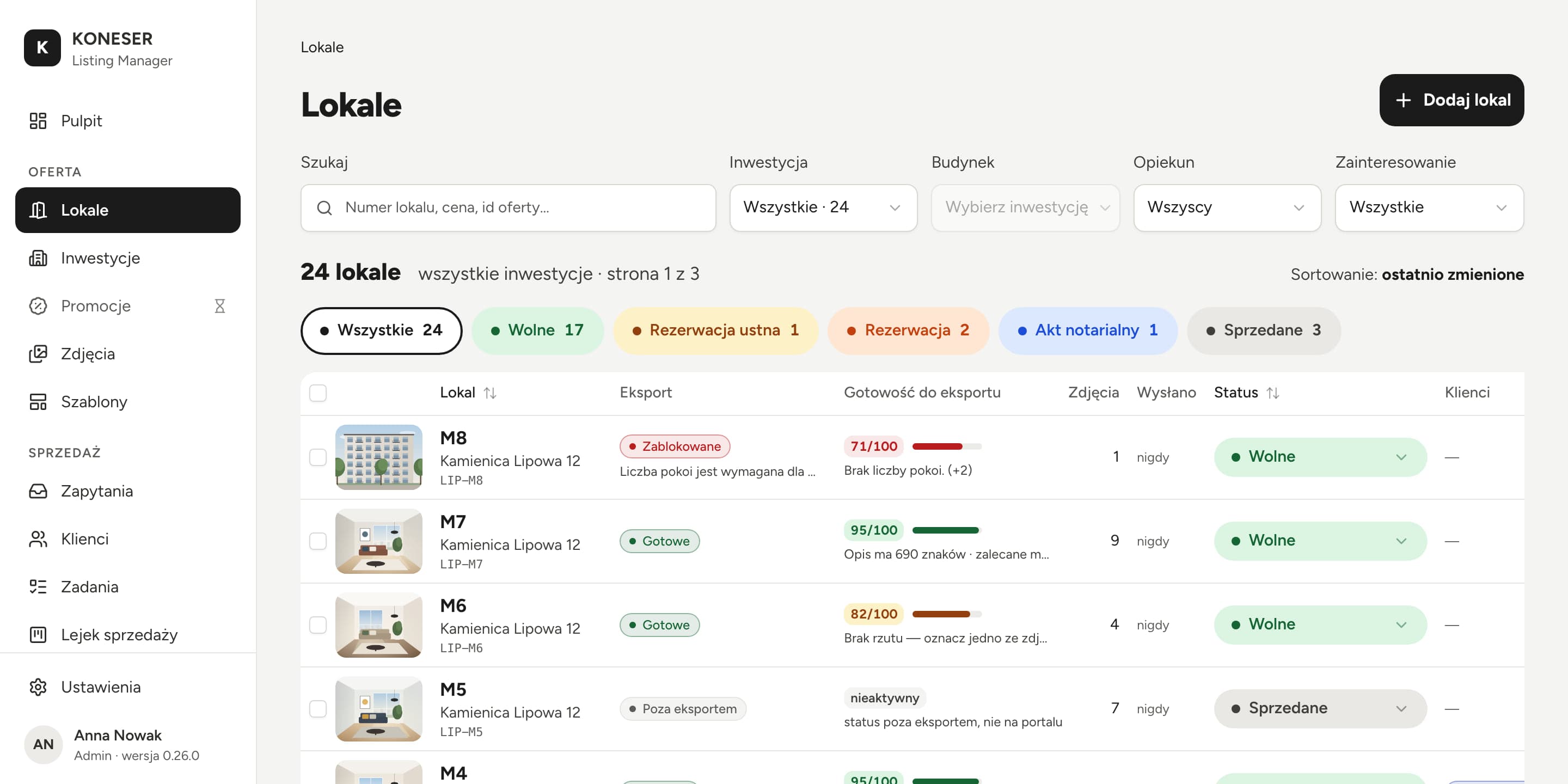Open the Opiekun dropdown showing Wszyscy
Image resolution: width=1568 pixels, height=784 pixels.
coord(1227,207)
